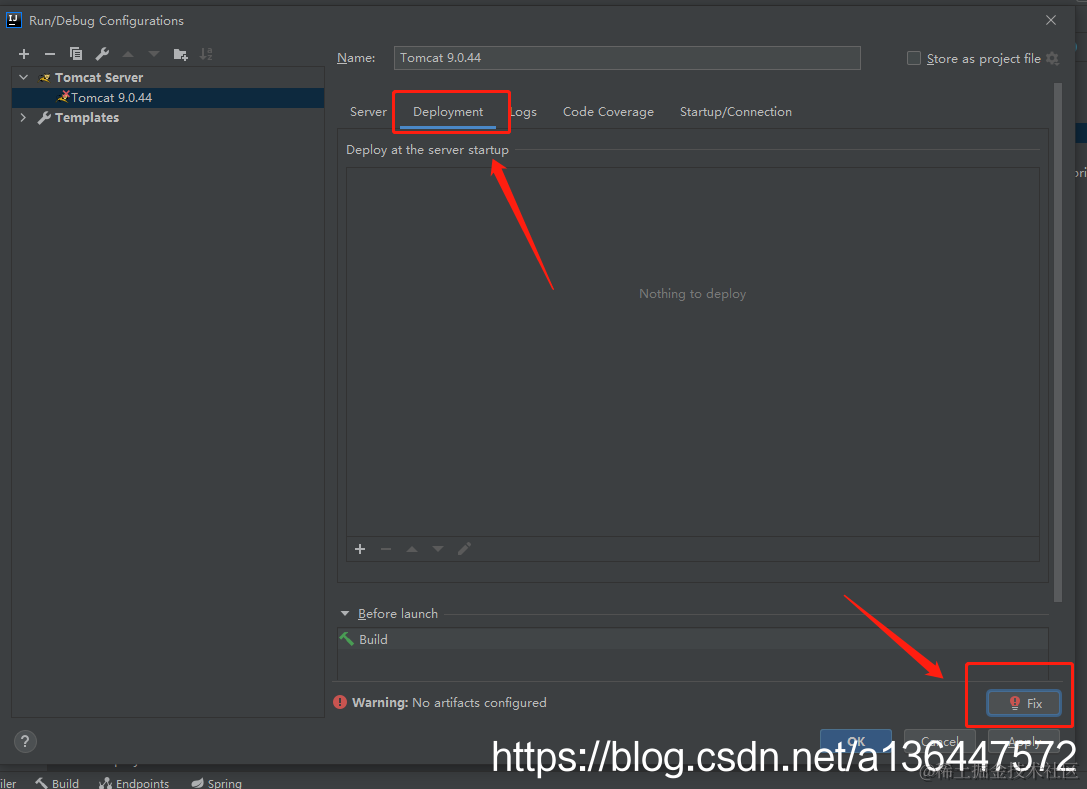Add new configuration with plus icon
Image resolution: width=1087 pixels, height=789 pixels.
point(24,54)
